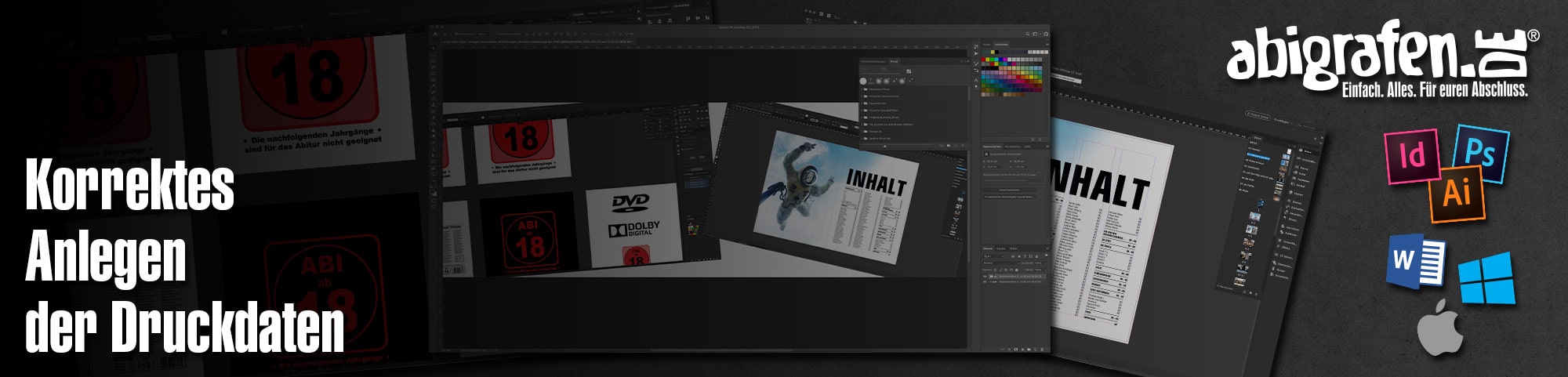Click the 'Korrektes Anlegen der Druckdaten' headline
1568x377 pixels.
(185, 256)
